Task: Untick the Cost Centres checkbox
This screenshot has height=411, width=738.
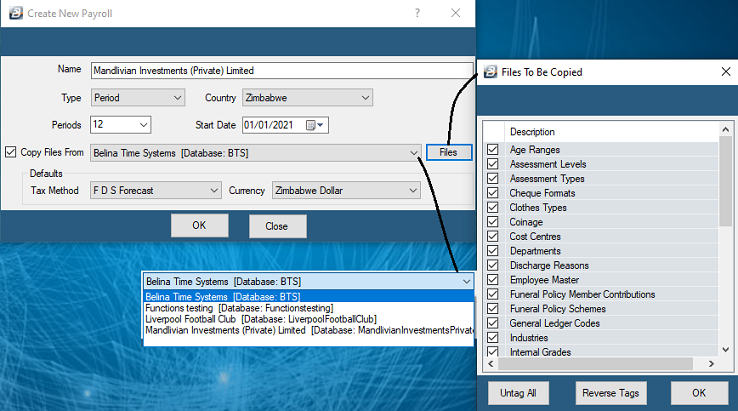Action: [493, 236]
